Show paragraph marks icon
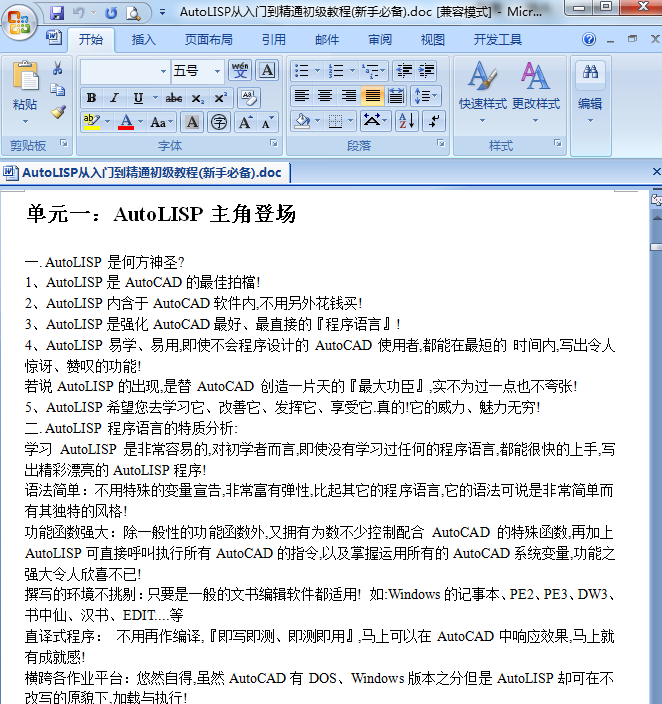 click(x=434, y=121)
